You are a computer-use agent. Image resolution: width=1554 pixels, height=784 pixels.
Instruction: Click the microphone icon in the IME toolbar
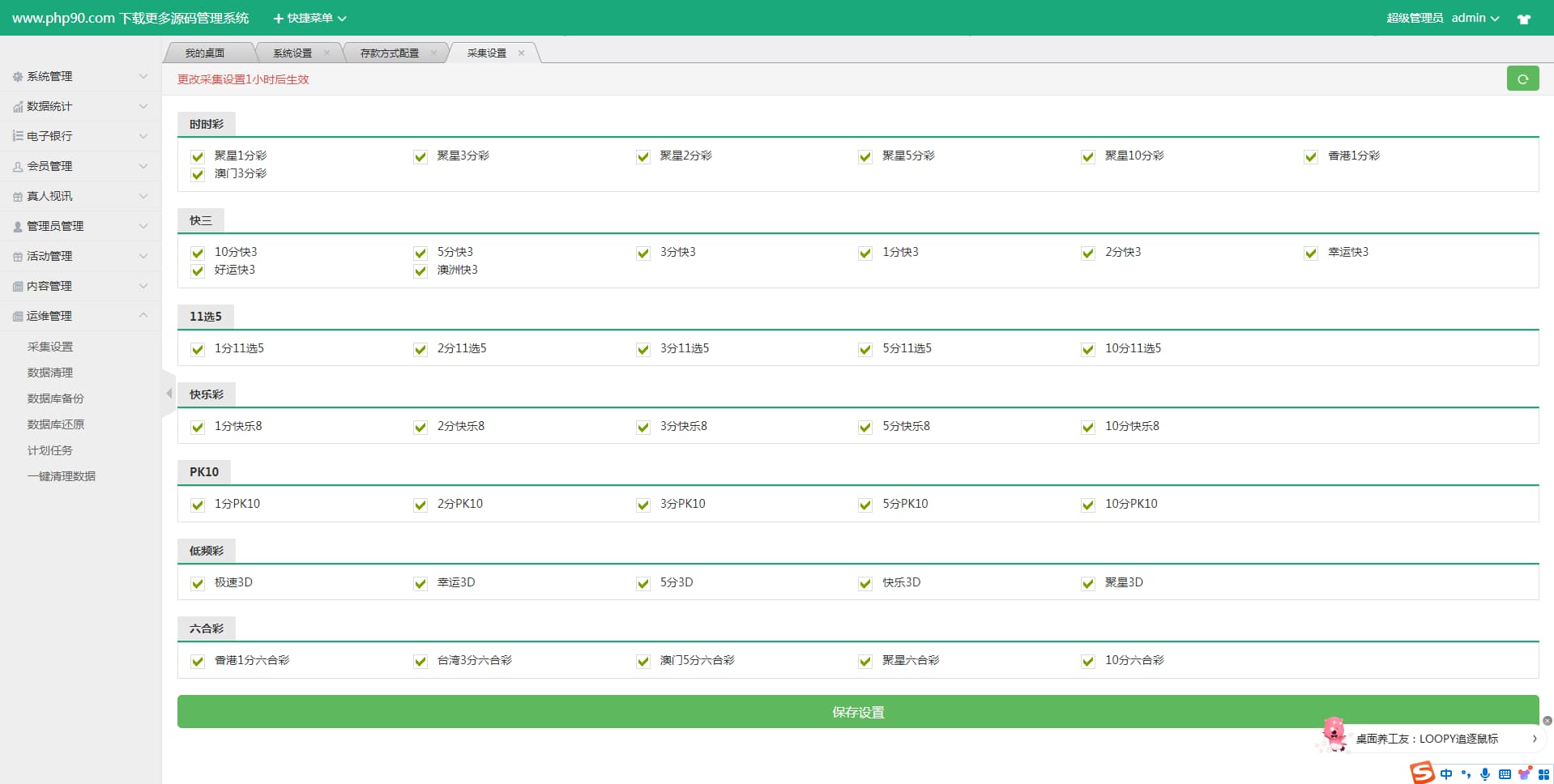(x=1484, y=774)
